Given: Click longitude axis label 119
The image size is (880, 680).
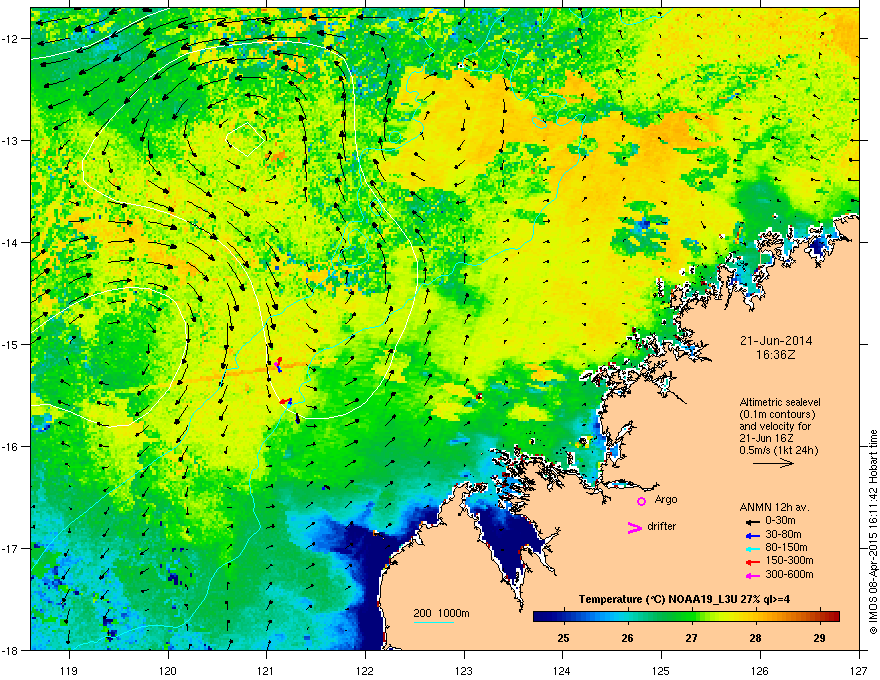Looking at the screenshot, I should click(x=69, y=670).
